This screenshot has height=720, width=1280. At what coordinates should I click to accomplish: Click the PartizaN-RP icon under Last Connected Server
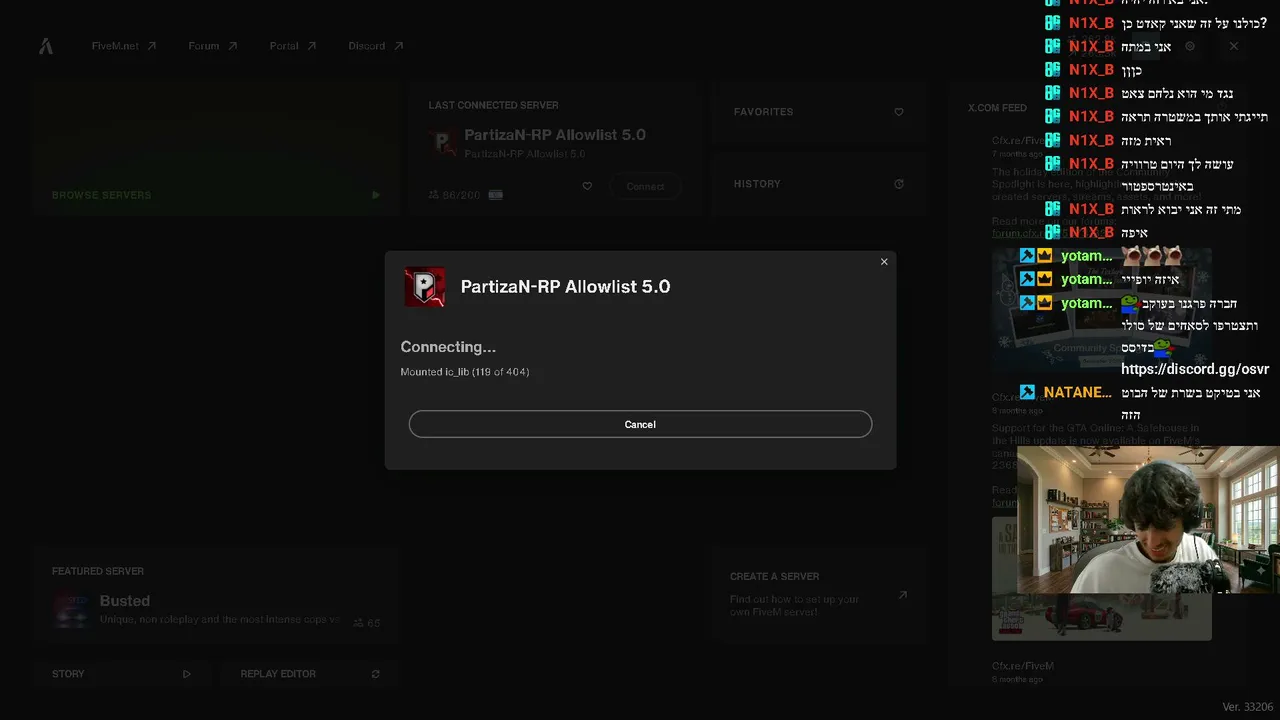coord(443,144)
